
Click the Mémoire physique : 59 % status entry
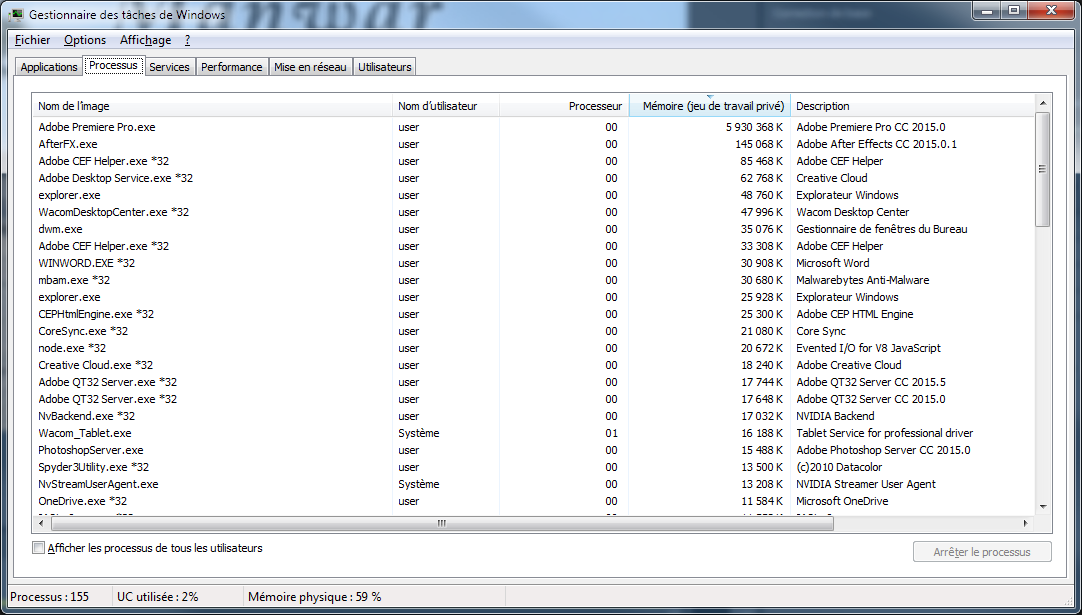click(x=315, y=596)
